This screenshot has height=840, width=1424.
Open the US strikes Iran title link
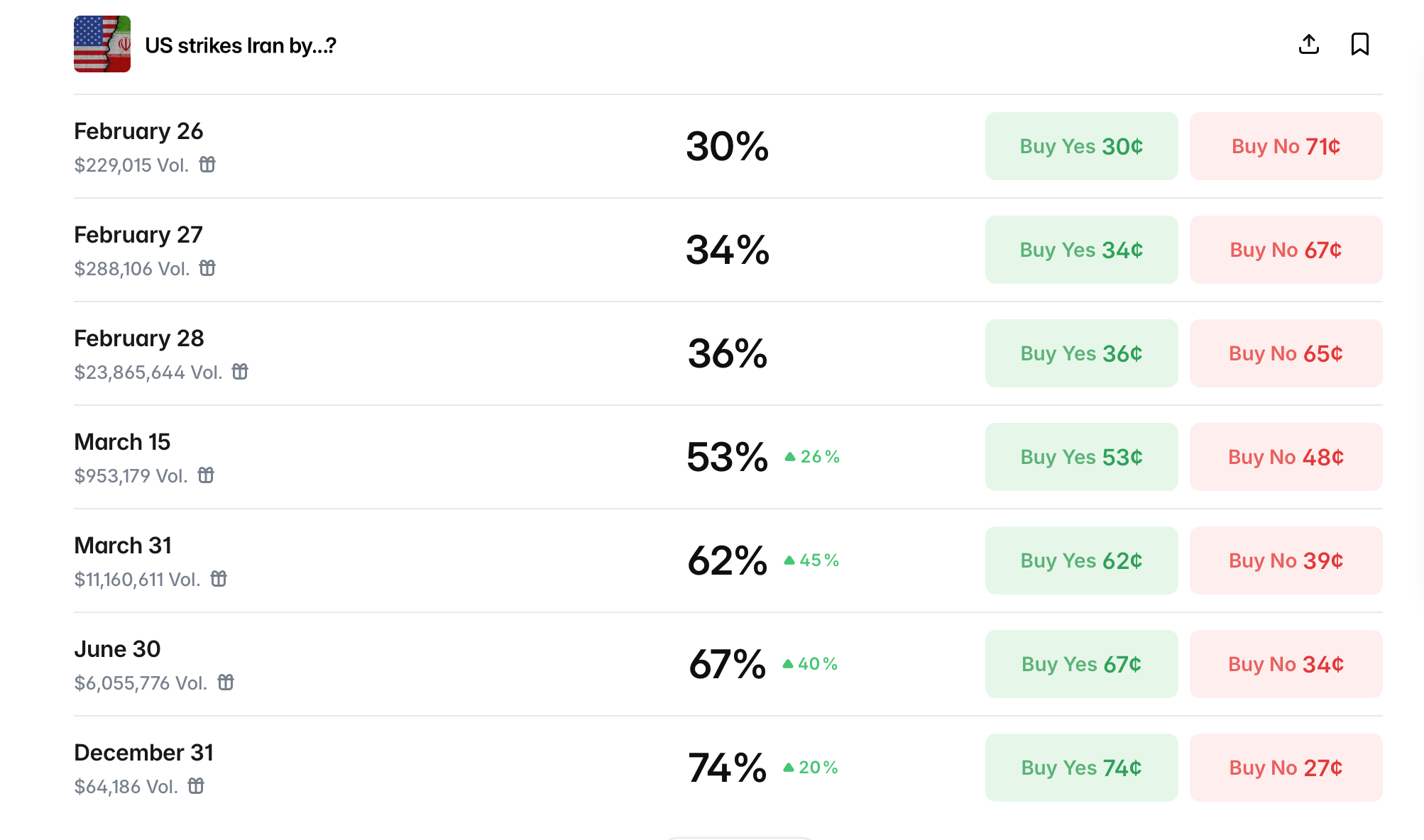click(x=240, y=45)
